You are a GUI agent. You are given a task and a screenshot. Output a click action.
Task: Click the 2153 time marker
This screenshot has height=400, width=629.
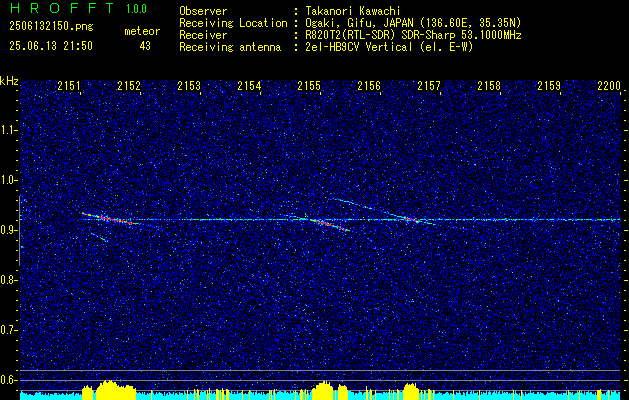click(189, 85)
